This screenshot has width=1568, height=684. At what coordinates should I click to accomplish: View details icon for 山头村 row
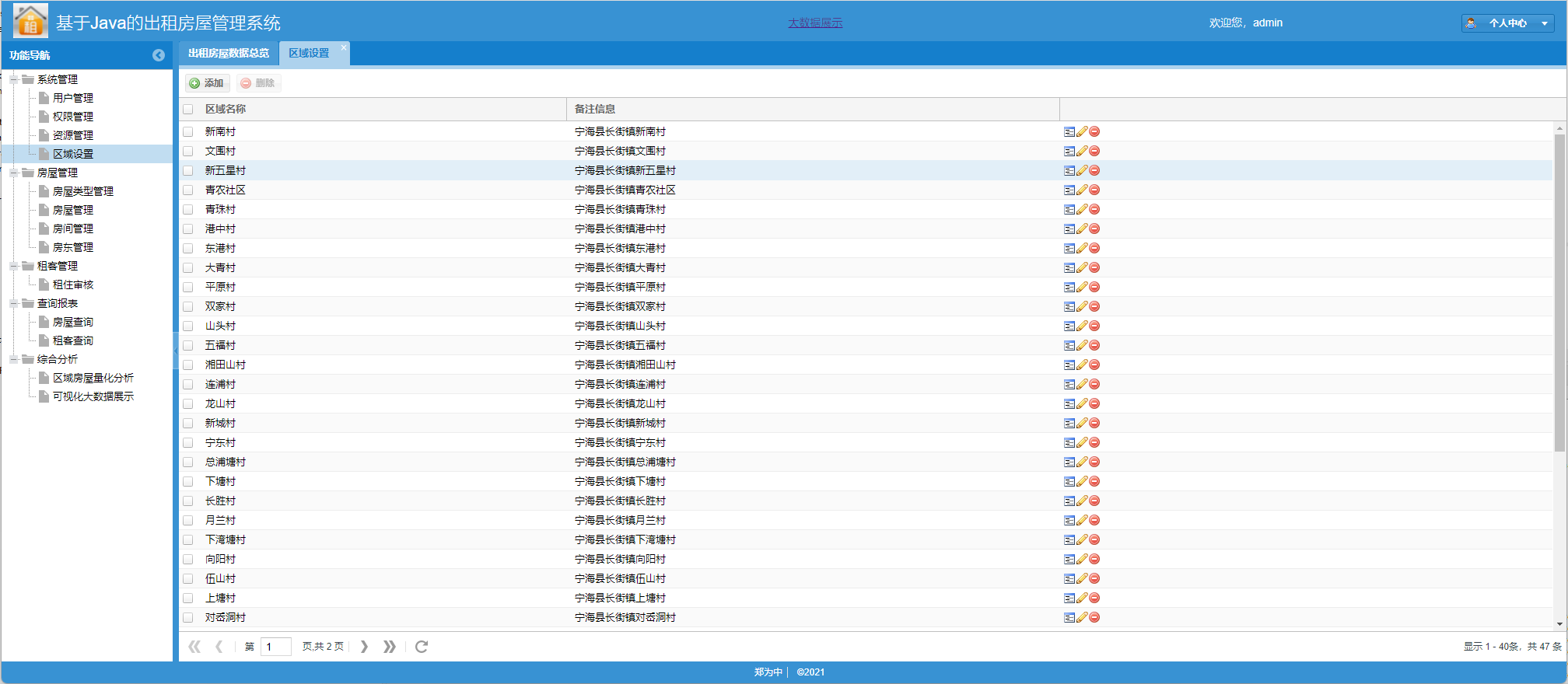point(1069,326)
